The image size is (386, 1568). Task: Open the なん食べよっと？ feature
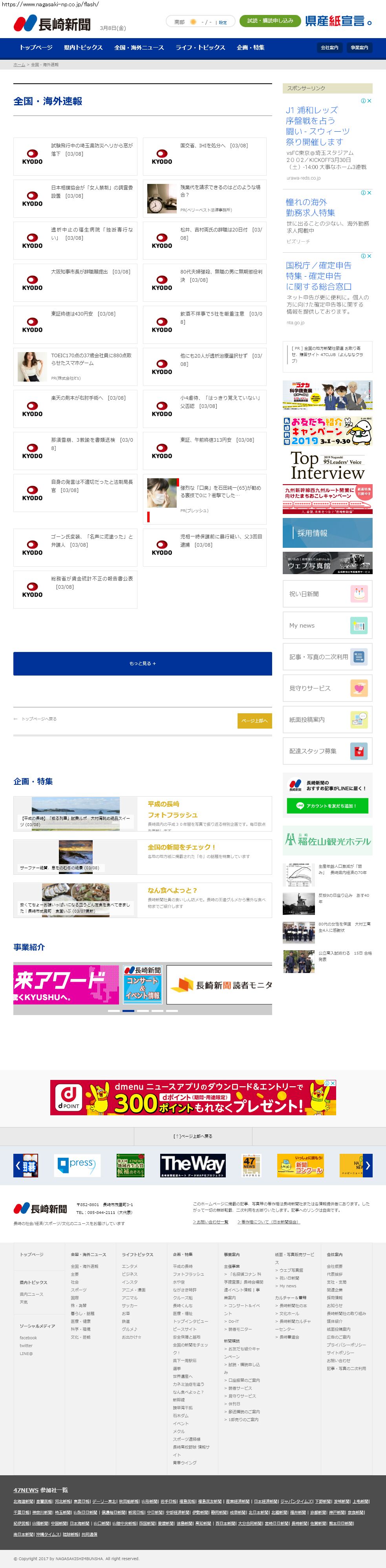point(142,900)
